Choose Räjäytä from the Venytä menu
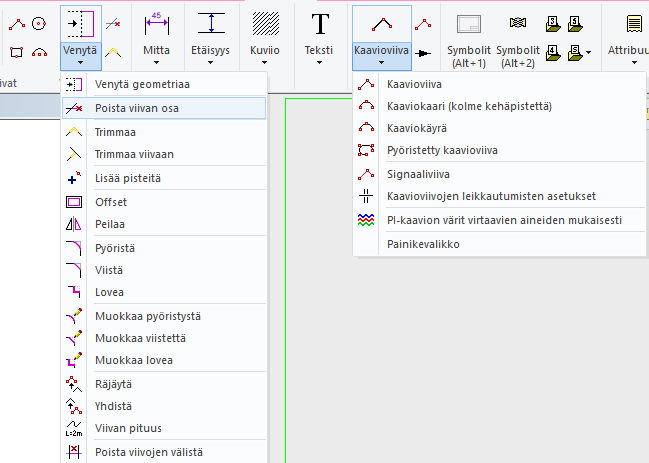Screen dimensions: 649x463 click(114, 383)
